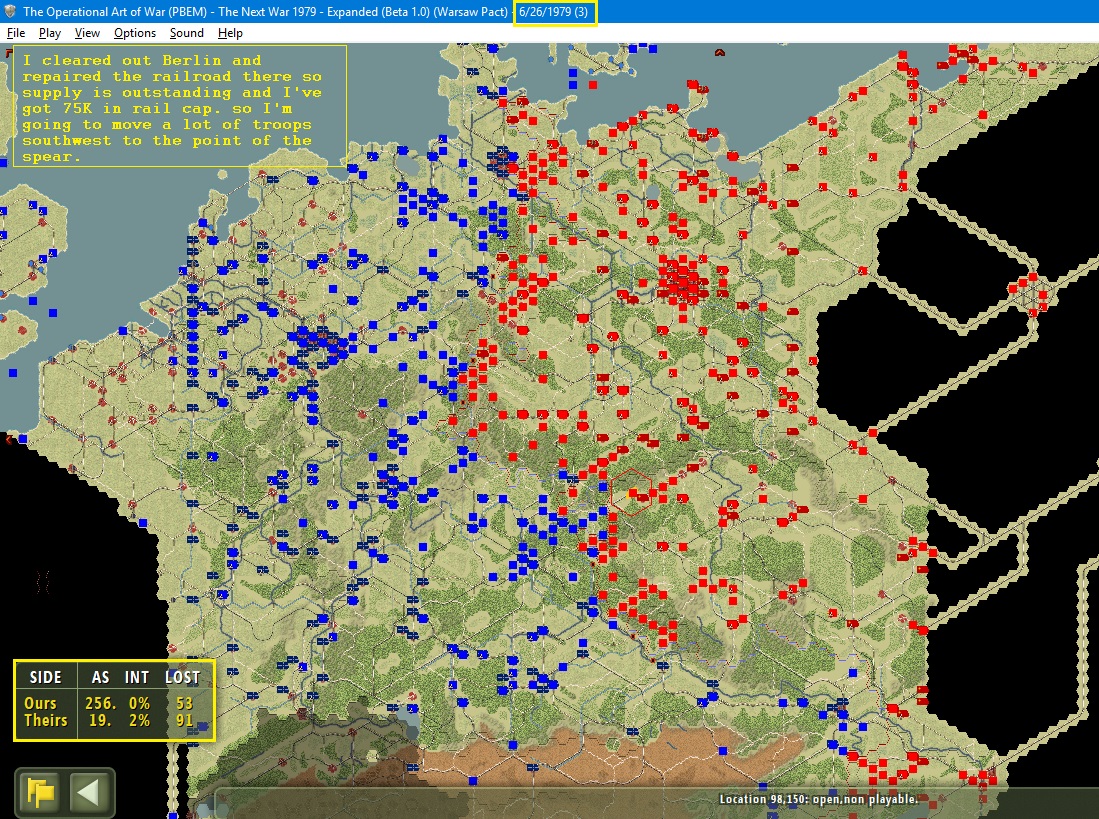The width and height of the screenshot is (1099, 819).
Task: Click the 2% interdiction value
Action: click(x=139, y=720)
